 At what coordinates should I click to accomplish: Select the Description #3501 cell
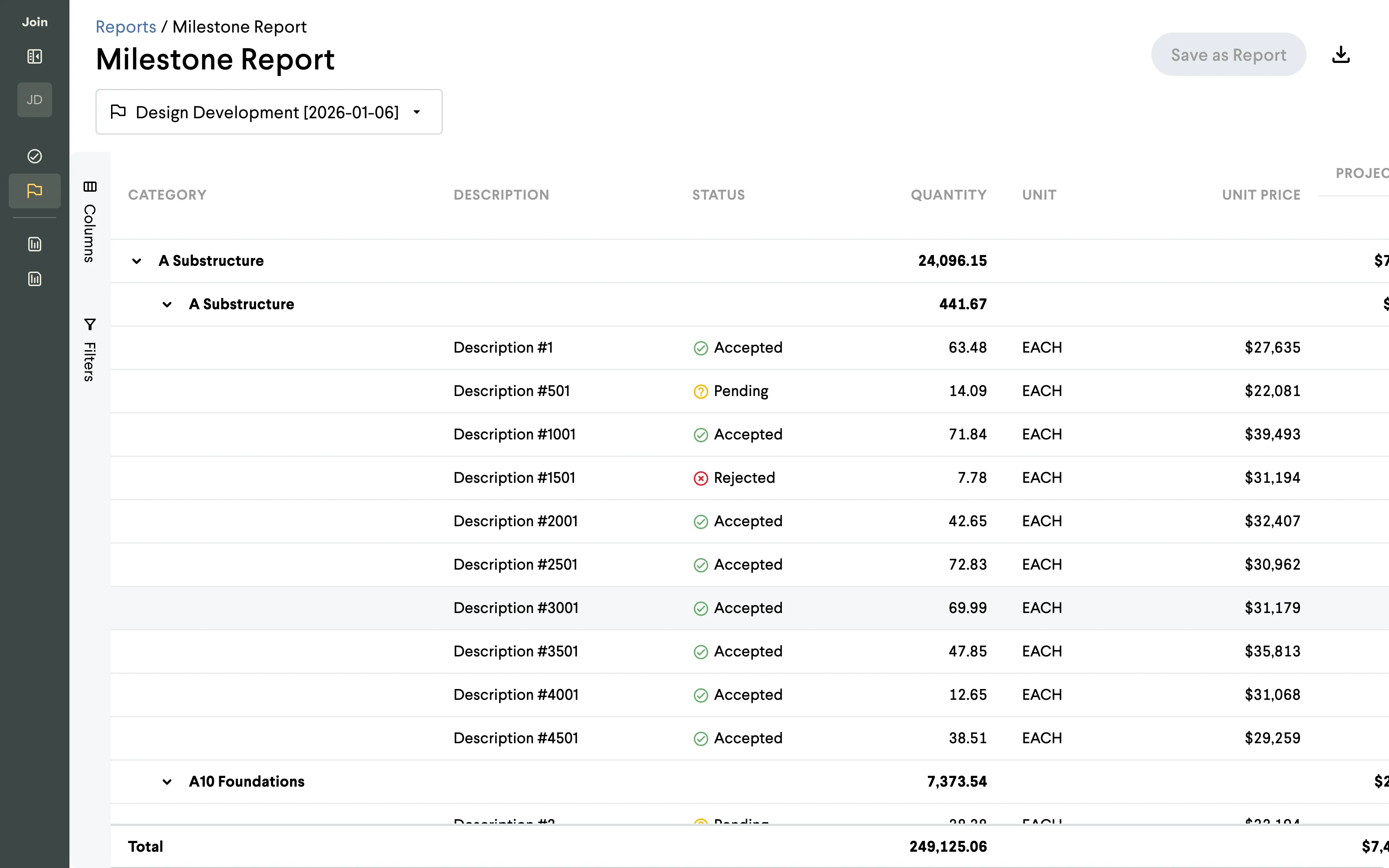tap(516, 651)
